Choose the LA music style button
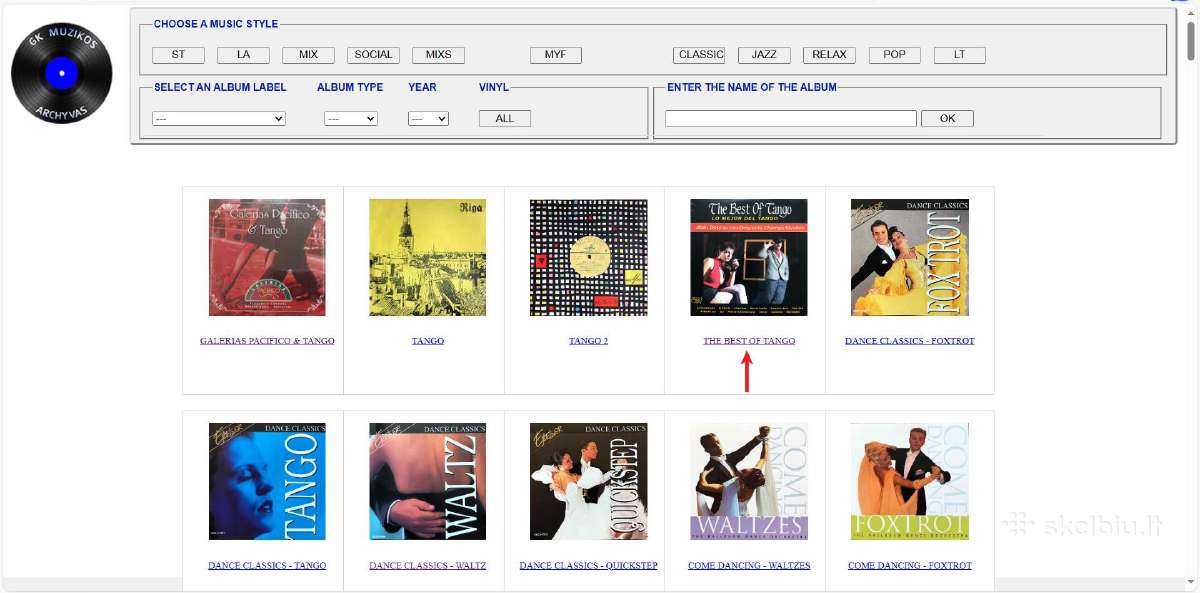This screenshot has width=1200, height=593. pyautogui.click(x=244, y=55)
